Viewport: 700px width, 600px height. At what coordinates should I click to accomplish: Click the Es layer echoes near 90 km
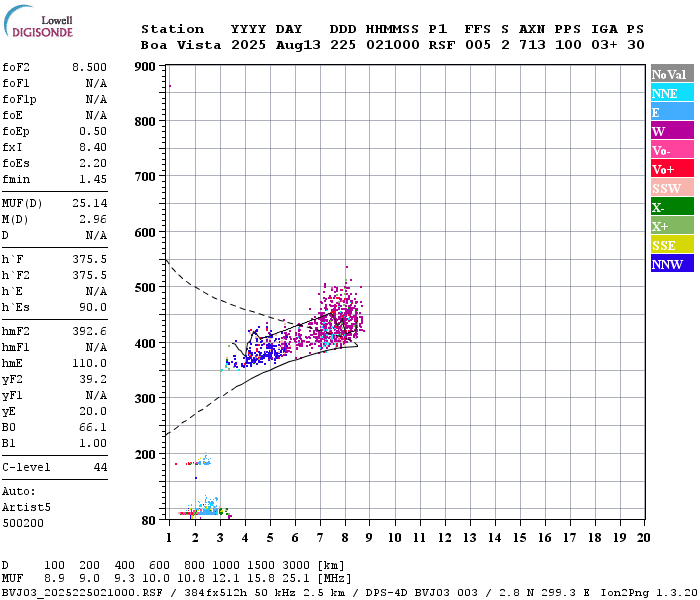(x=205, y=509)
